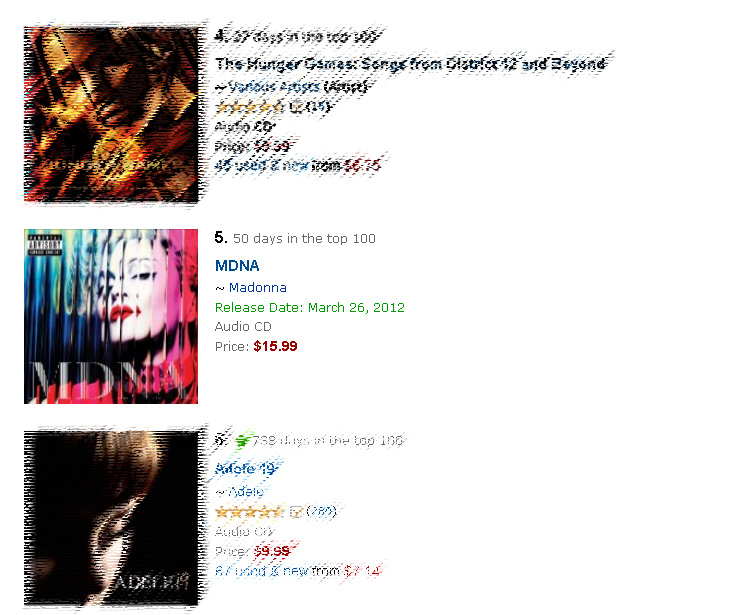Open The Hunger Games soundtrack title link
This screenshot has height=615, width=742.
(410, 63)
